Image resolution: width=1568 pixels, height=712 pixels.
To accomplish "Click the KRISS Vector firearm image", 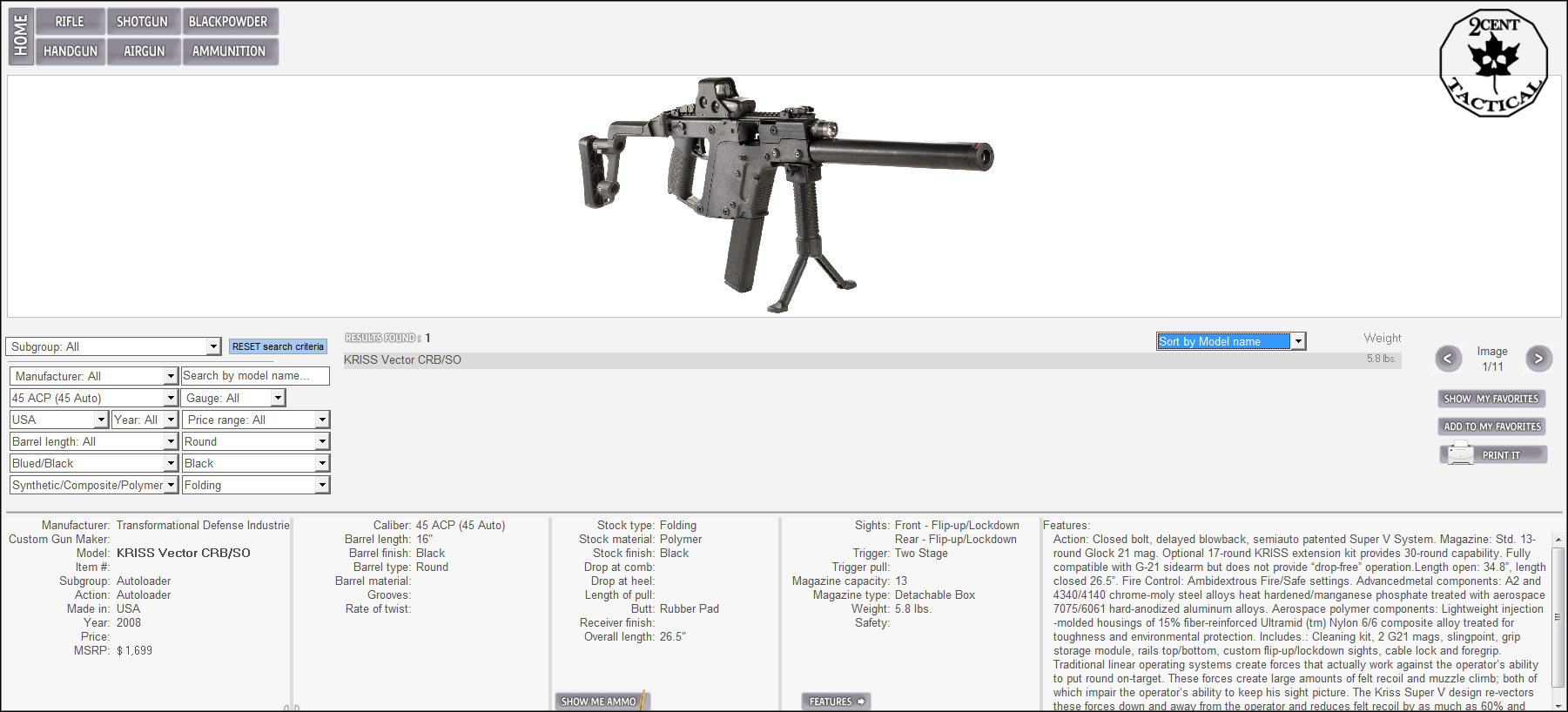I will [x=785, y=196].
